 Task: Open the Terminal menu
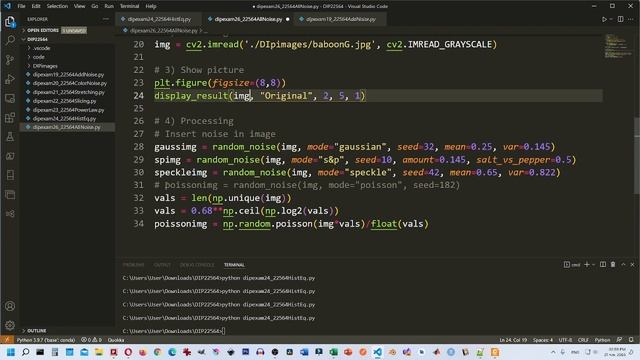tap(129, 6)
